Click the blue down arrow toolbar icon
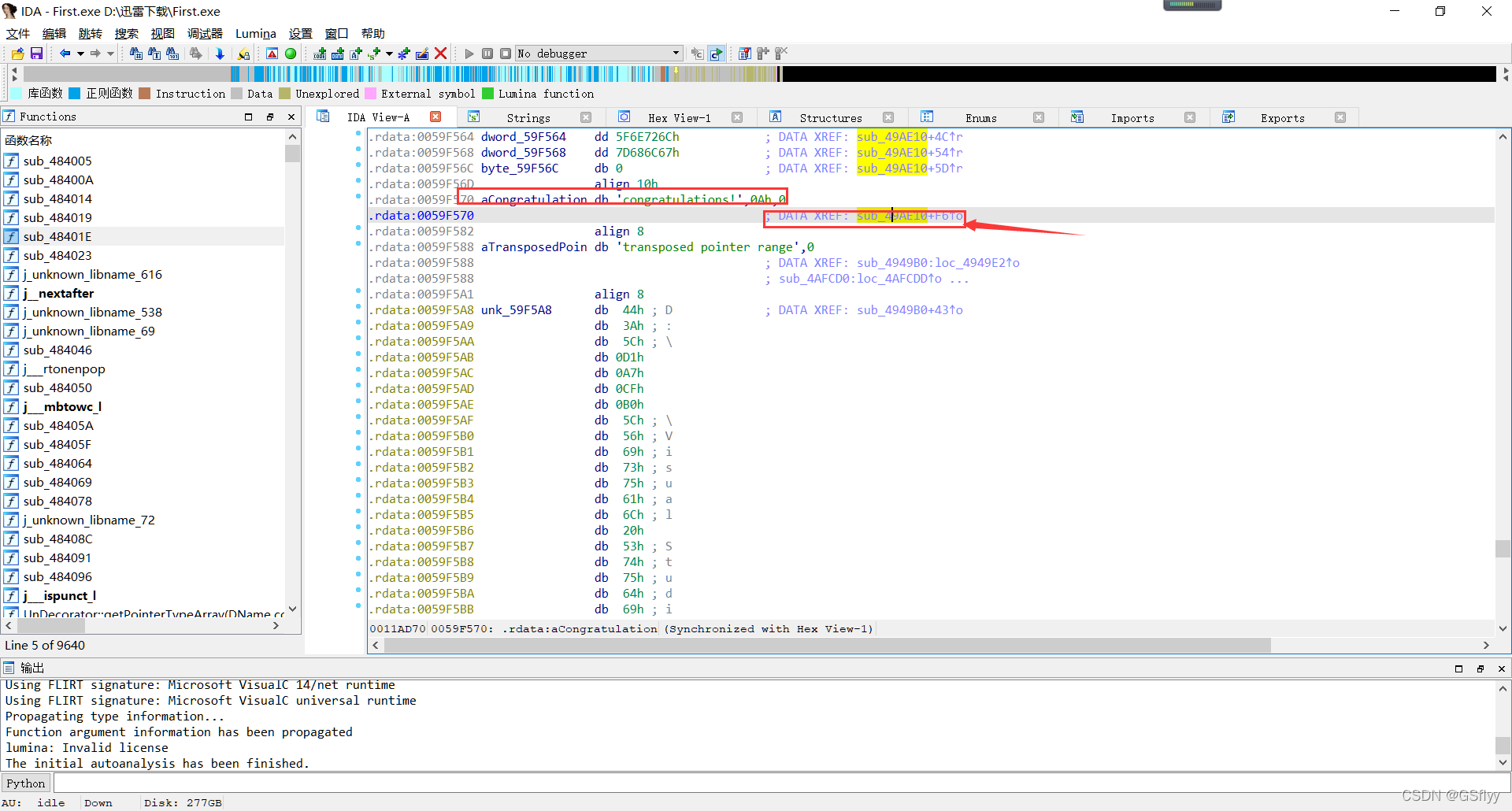The image size is (1512, 811). (220, 54)
